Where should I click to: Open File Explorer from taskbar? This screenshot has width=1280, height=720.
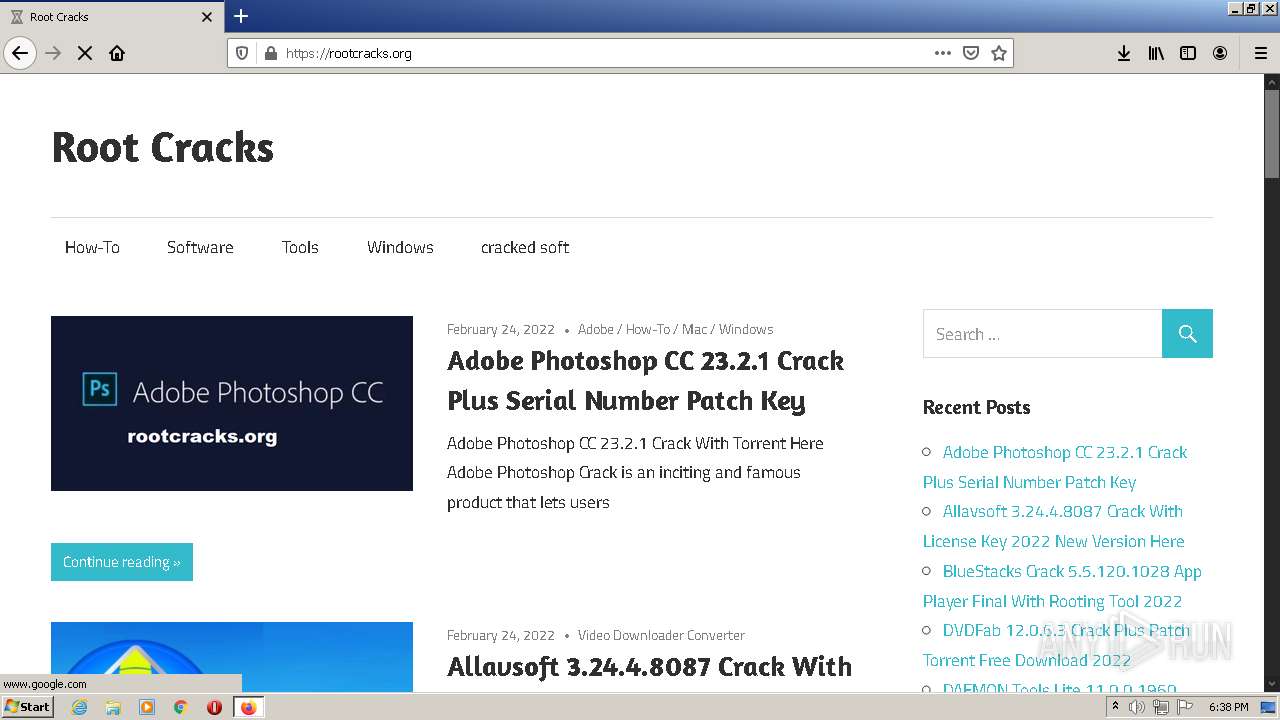113,707
